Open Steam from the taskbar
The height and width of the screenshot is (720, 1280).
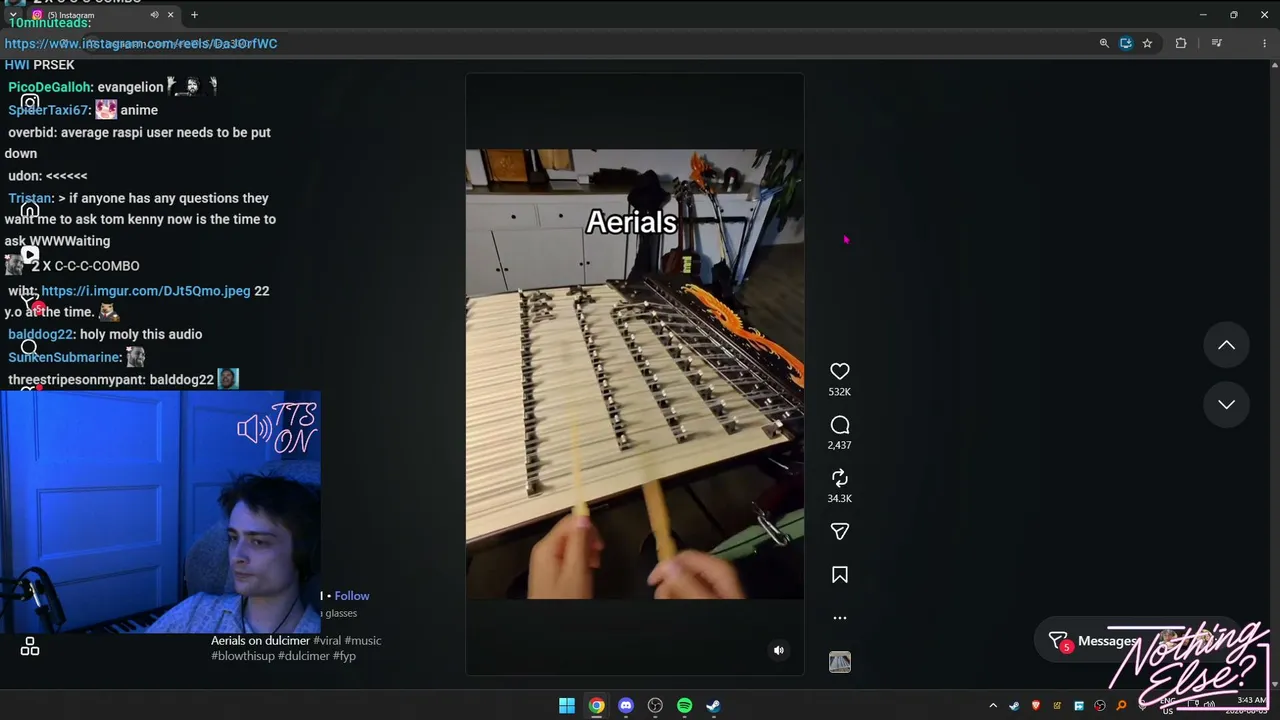pos(713,706)
